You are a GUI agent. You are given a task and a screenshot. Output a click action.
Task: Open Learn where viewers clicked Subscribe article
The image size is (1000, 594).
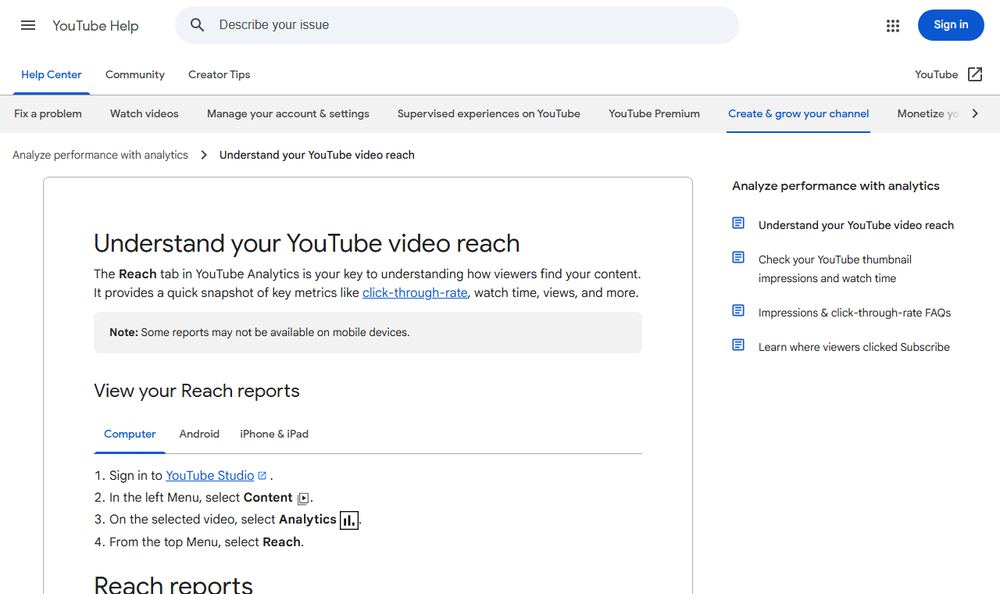click(x=854, y=347)
